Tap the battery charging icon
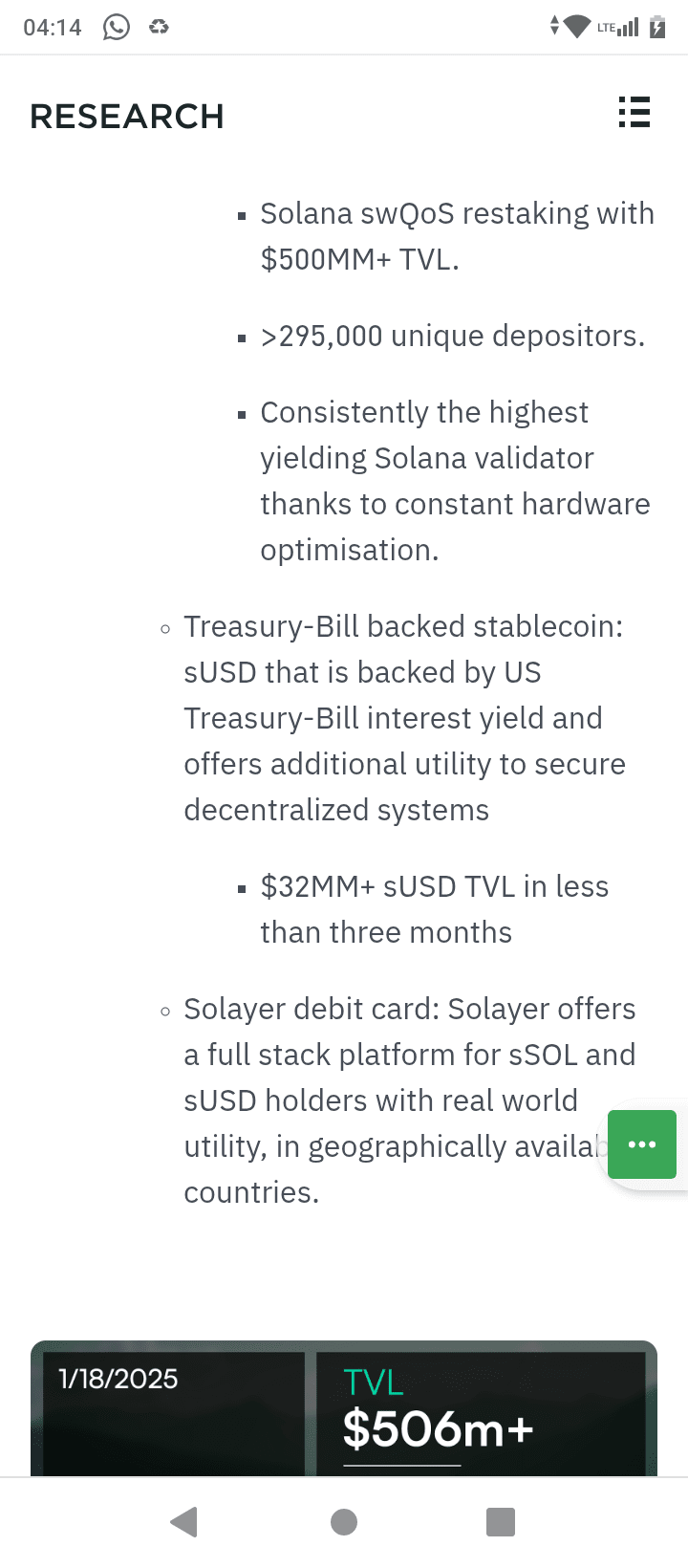The image size is (688, 1568). 657,27
